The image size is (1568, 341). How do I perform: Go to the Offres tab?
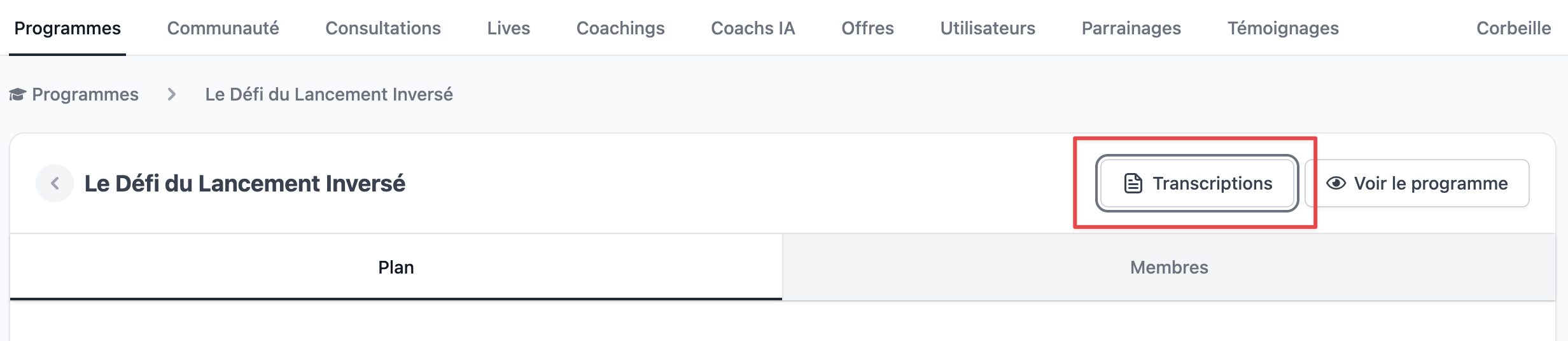point(867,28)
